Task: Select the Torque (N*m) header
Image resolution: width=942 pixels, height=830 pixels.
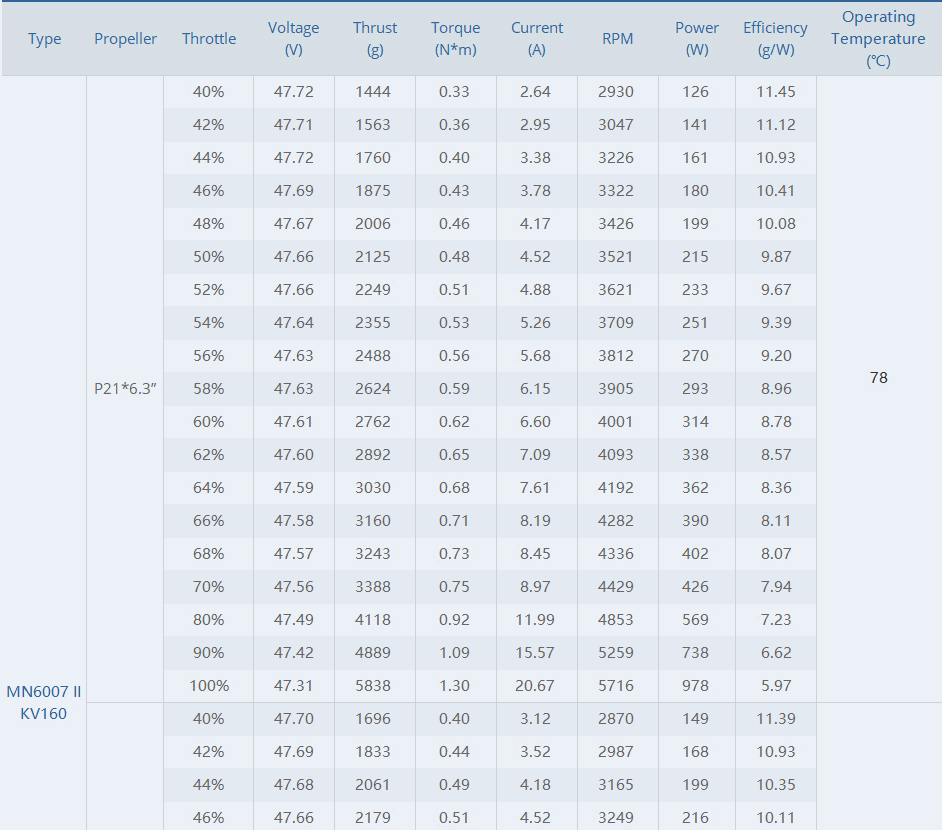Action: point(455,39)
